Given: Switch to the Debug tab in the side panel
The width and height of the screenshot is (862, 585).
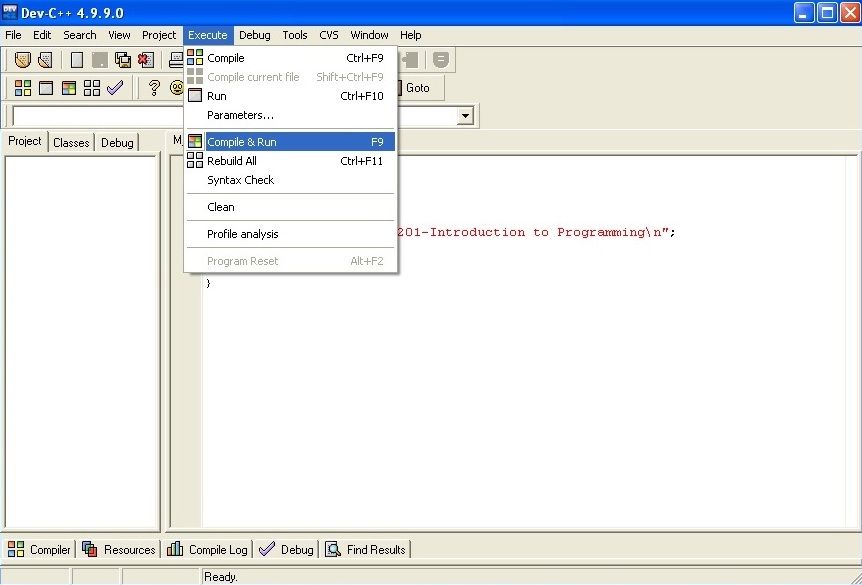Looking at the screenshot, I should pyautogui.click(x=117, y=143).
